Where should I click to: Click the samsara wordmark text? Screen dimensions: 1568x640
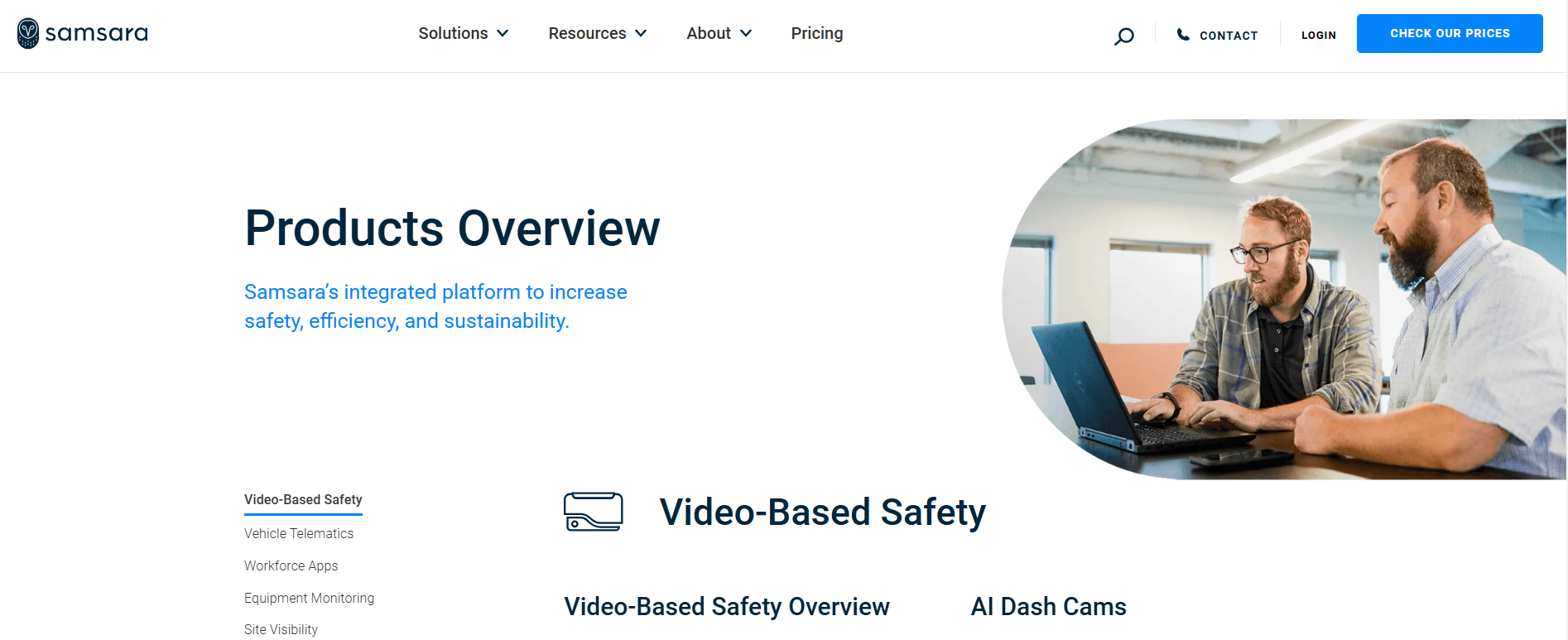point(96,33)
